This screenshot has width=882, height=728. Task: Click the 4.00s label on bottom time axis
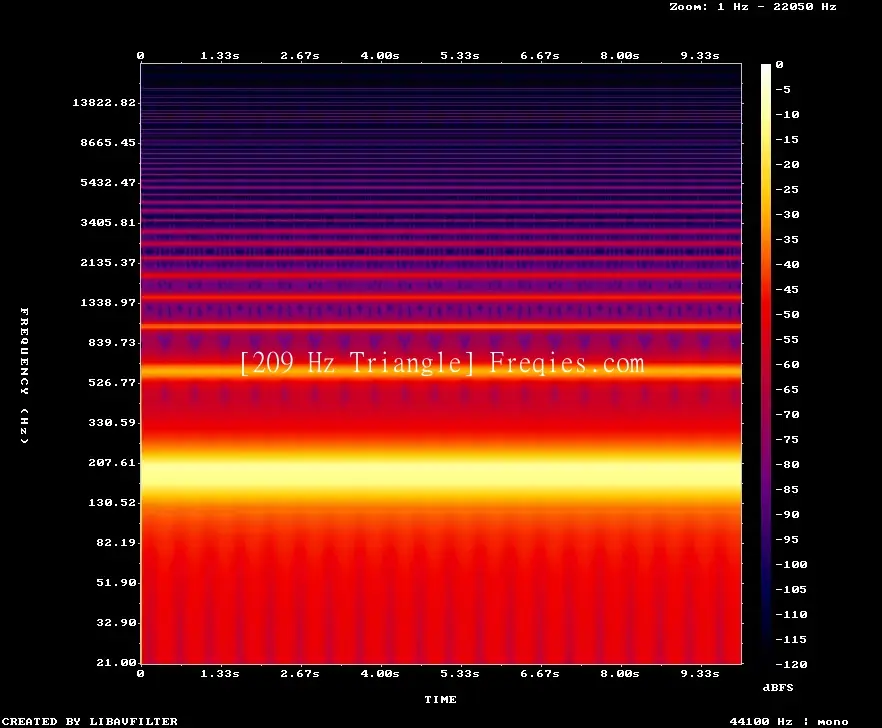point(380,673)
